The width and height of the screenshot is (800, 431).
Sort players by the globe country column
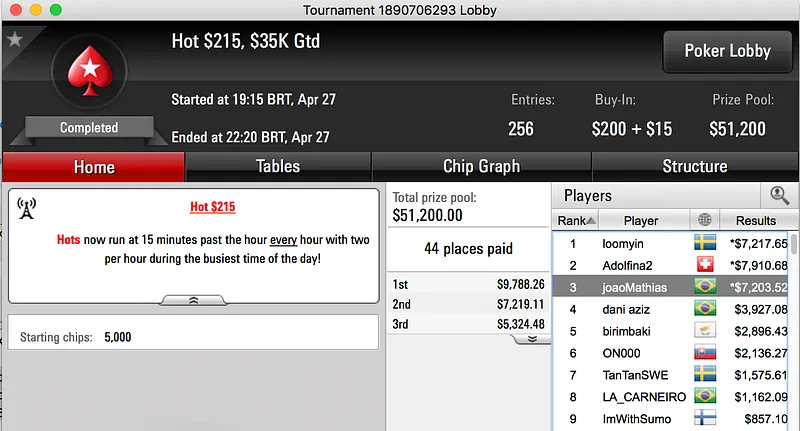click(705, 220)
